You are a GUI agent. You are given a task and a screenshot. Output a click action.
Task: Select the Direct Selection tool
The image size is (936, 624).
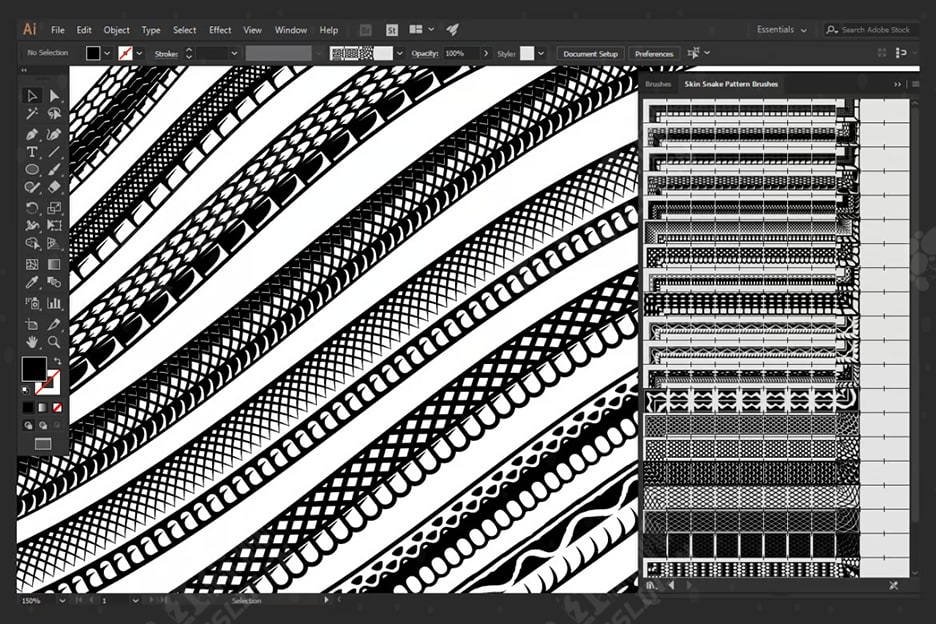click(54, 96)
